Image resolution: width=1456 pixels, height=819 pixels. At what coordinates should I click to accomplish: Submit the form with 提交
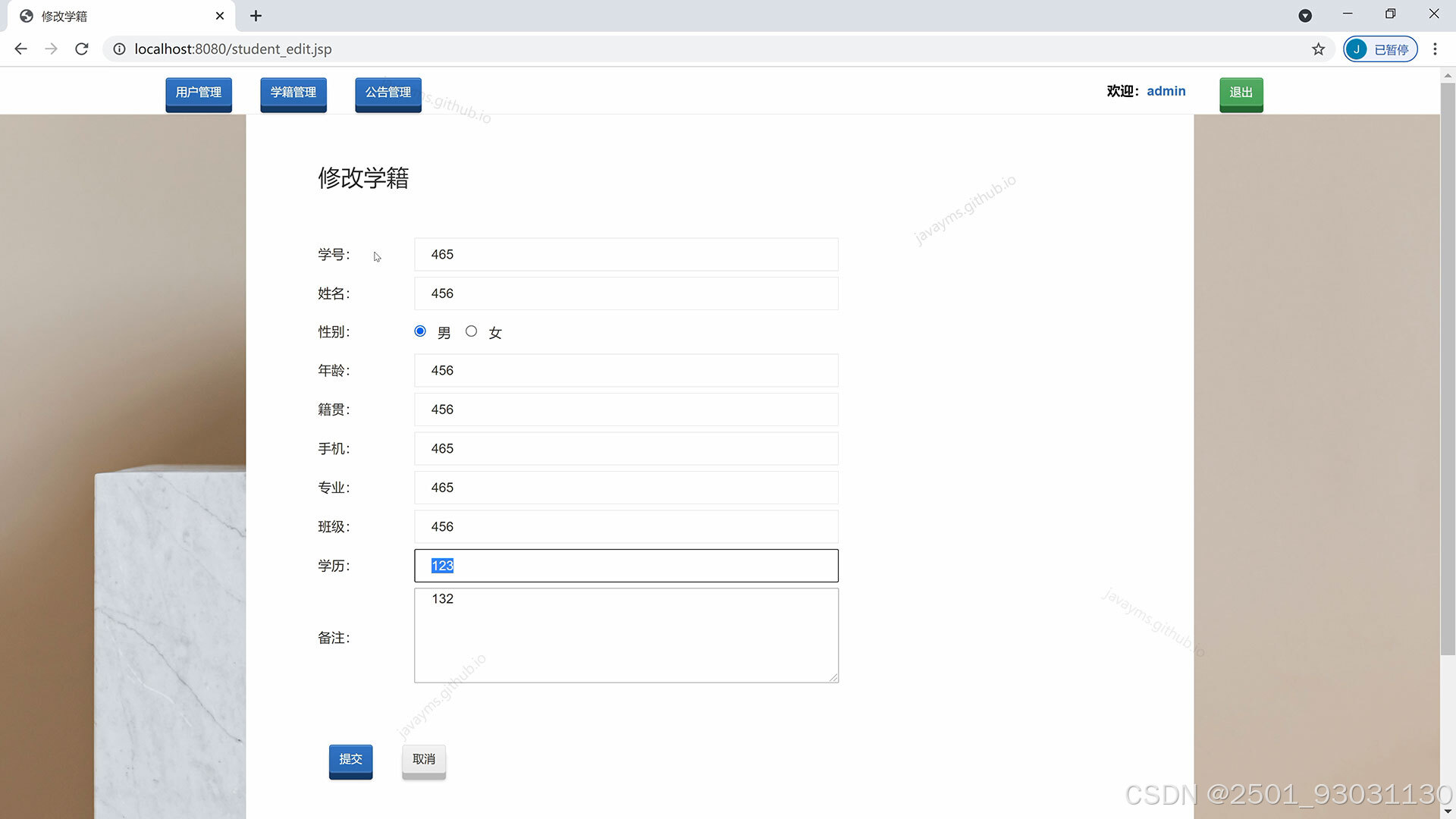point(350,761)
